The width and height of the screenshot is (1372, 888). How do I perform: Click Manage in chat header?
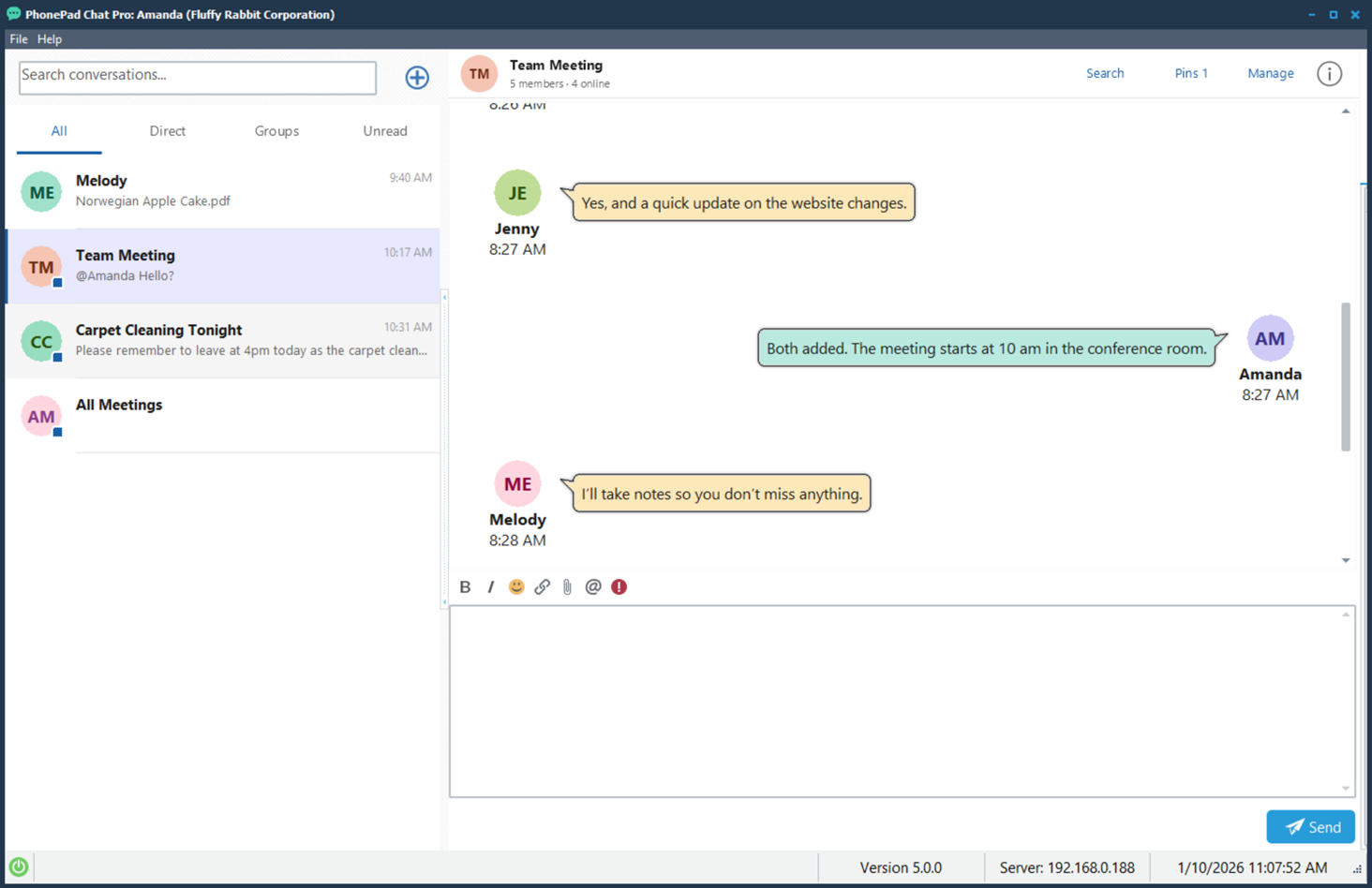(x=1271, y=73)
